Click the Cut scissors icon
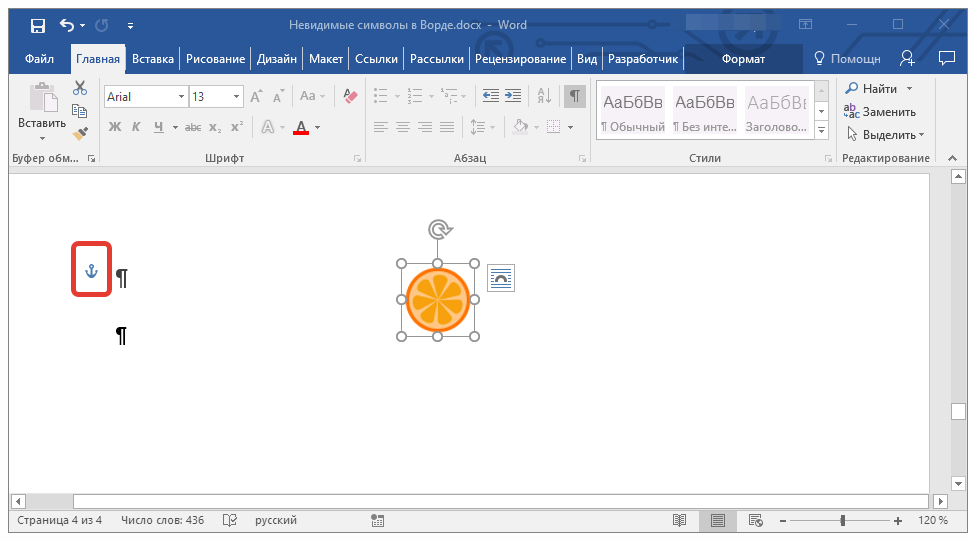 [x=80, y=89]
